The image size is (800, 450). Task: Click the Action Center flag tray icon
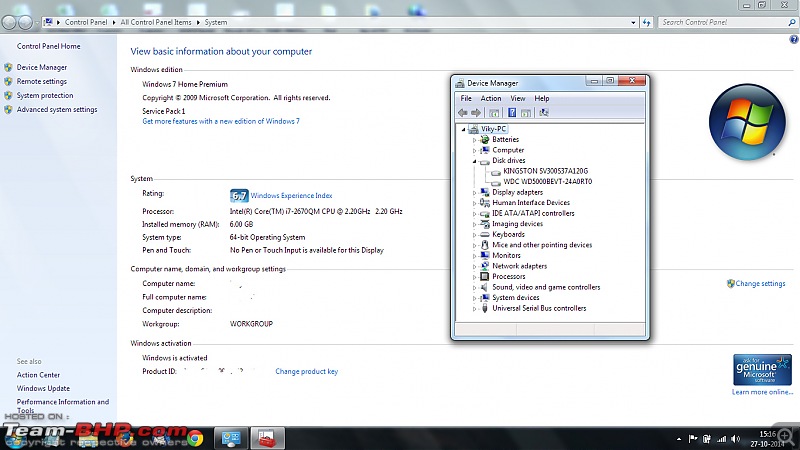tap(692, 439)
